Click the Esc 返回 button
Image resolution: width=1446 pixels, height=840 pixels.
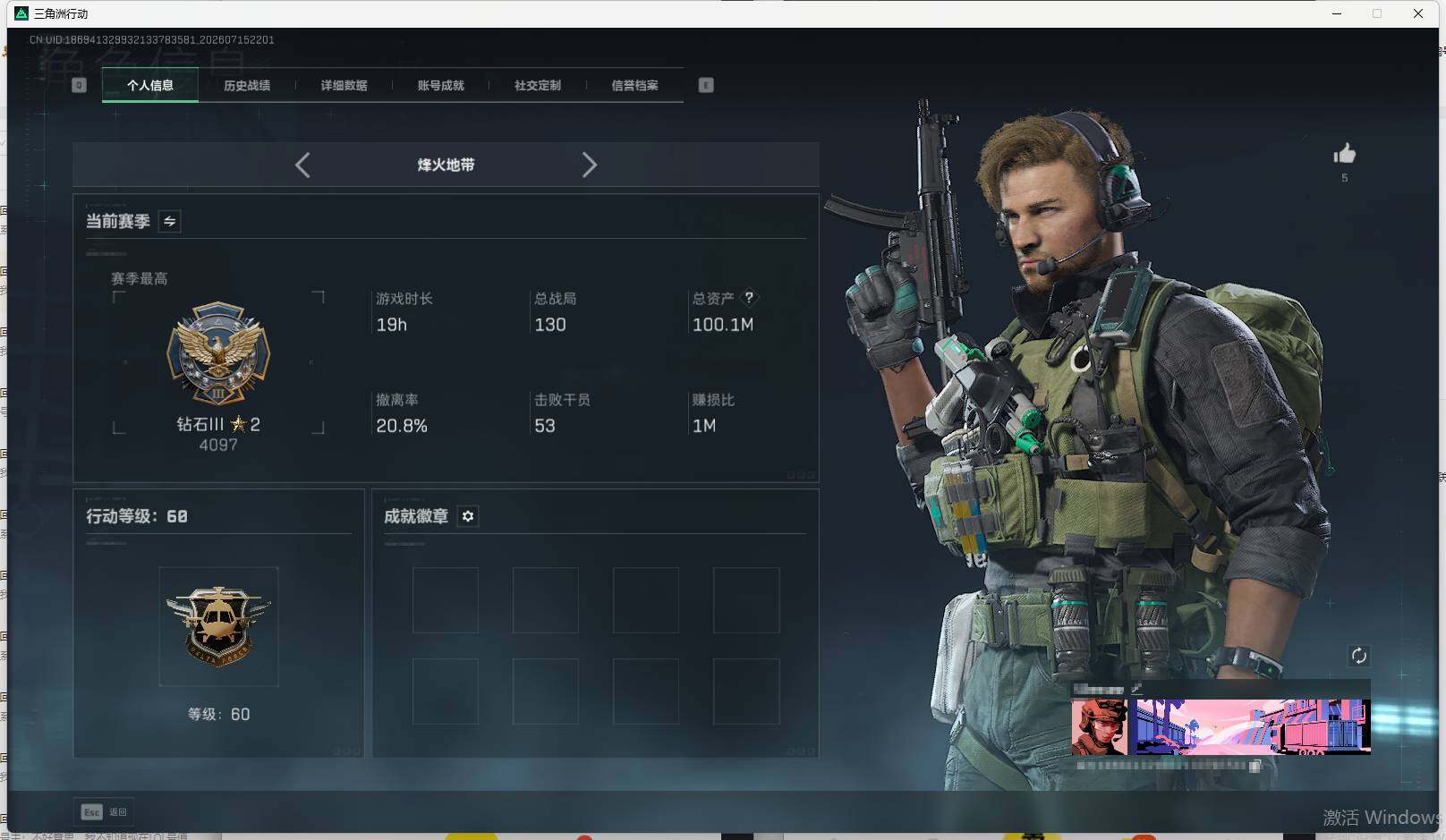105,811
